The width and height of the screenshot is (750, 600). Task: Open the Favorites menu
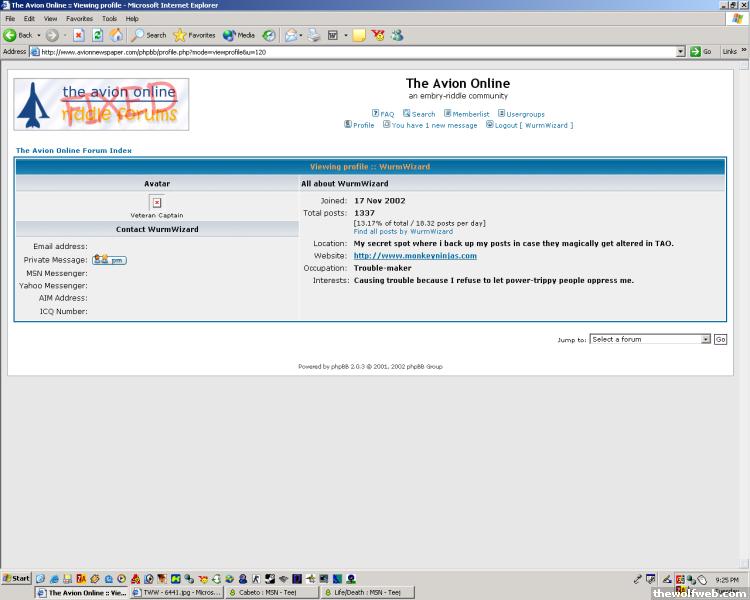(x=79, y=19)
